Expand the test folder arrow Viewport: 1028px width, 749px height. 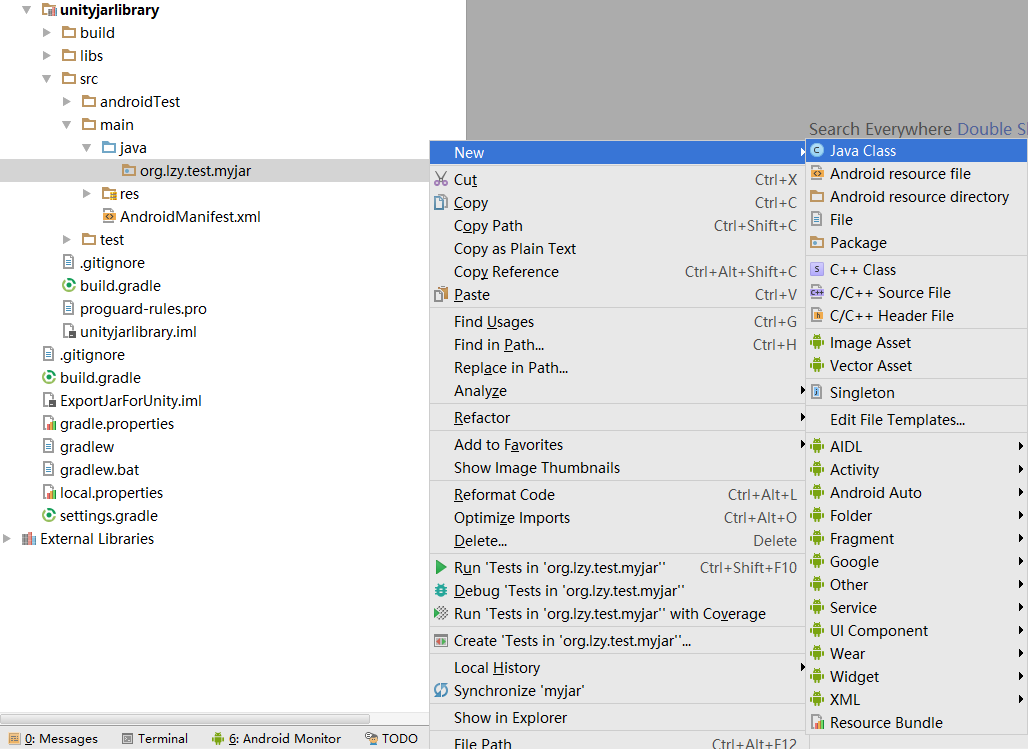(x=66, y=239)
